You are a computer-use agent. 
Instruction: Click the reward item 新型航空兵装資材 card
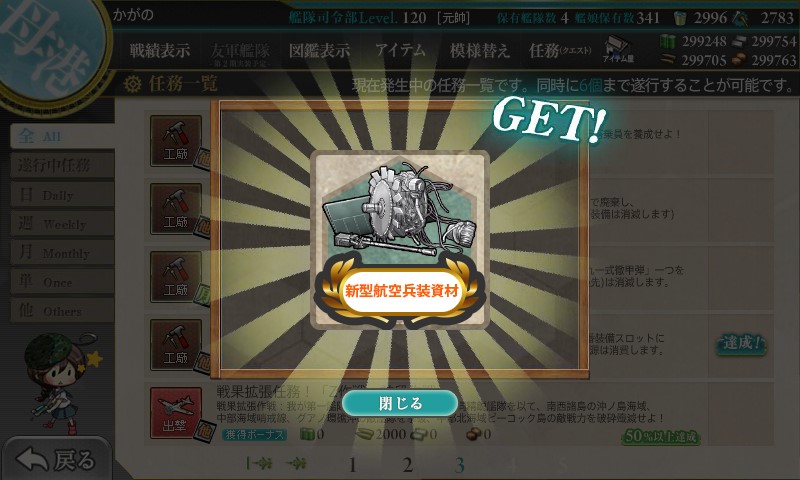pyautogui.click(x=401, y=240)
